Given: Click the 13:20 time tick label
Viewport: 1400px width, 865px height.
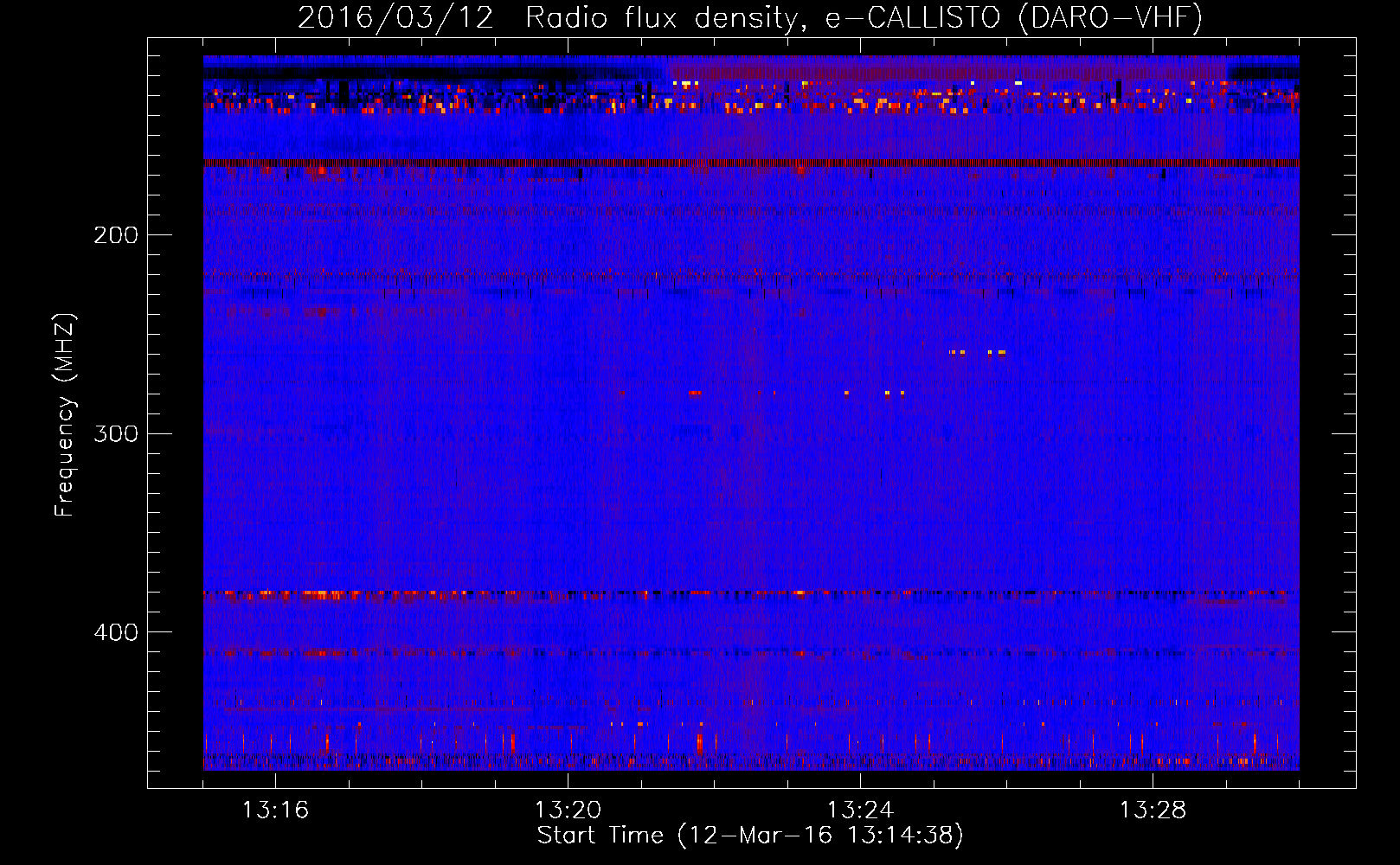Looking at the screenshot, I should [x=568, y=811].
